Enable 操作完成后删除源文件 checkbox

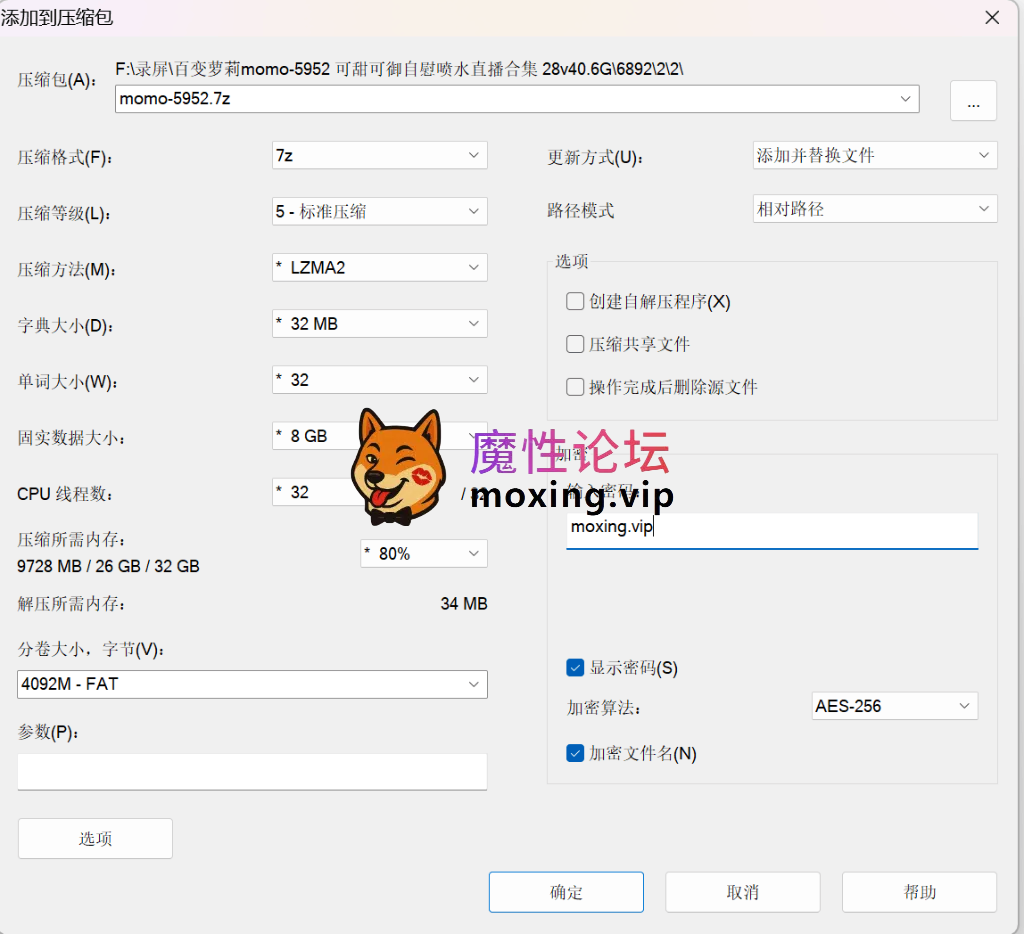(575, 387)
